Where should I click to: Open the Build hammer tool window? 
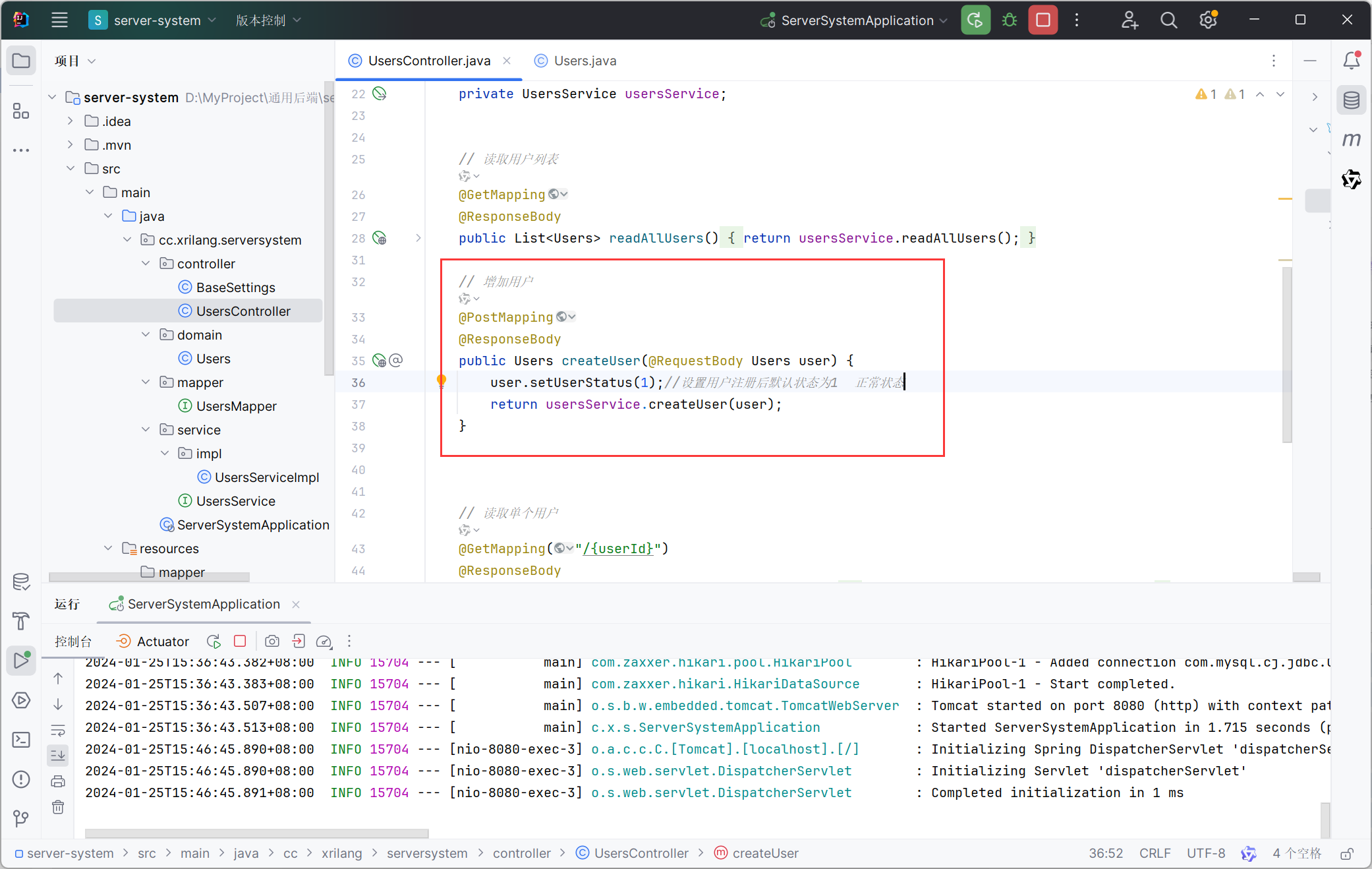pyautogui.click(x=21, y=620)
